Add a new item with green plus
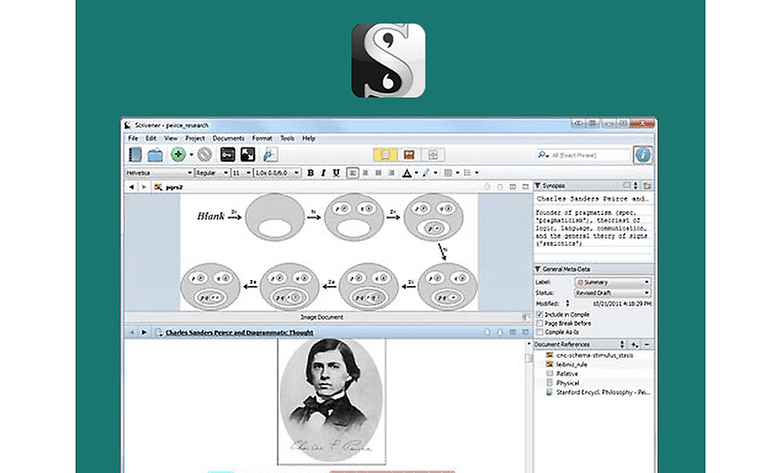 tap(178, 155)
